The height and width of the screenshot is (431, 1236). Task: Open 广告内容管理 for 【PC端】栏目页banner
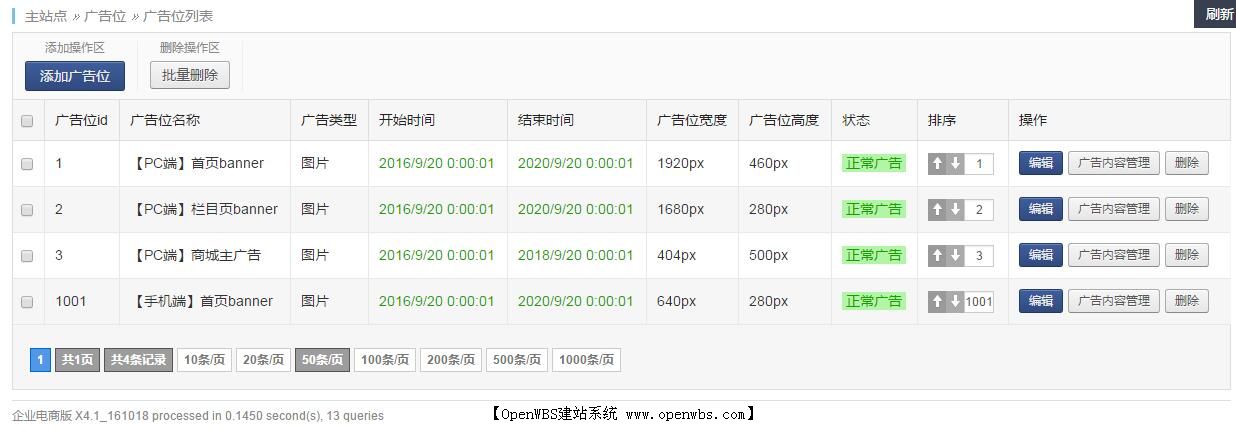pos(1113,210)
